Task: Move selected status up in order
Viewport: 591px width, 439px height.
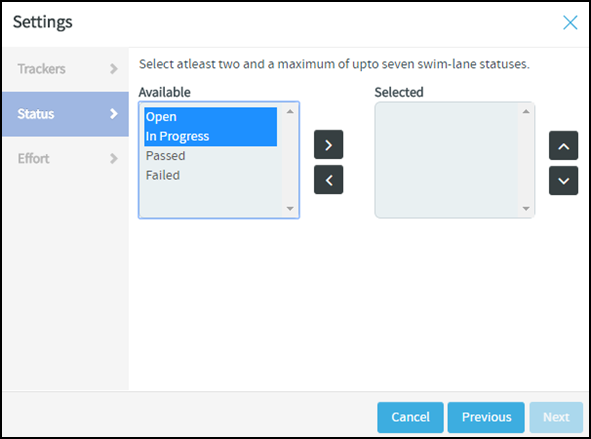Action: click(563, 146)
